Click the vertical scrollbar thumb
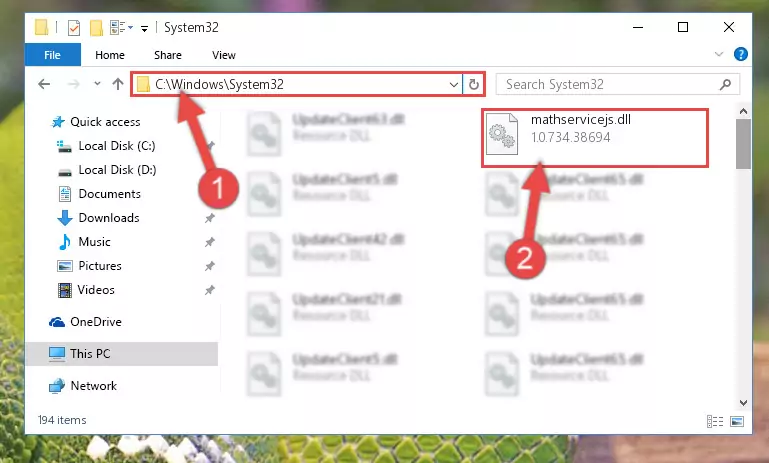 [743, 144]
